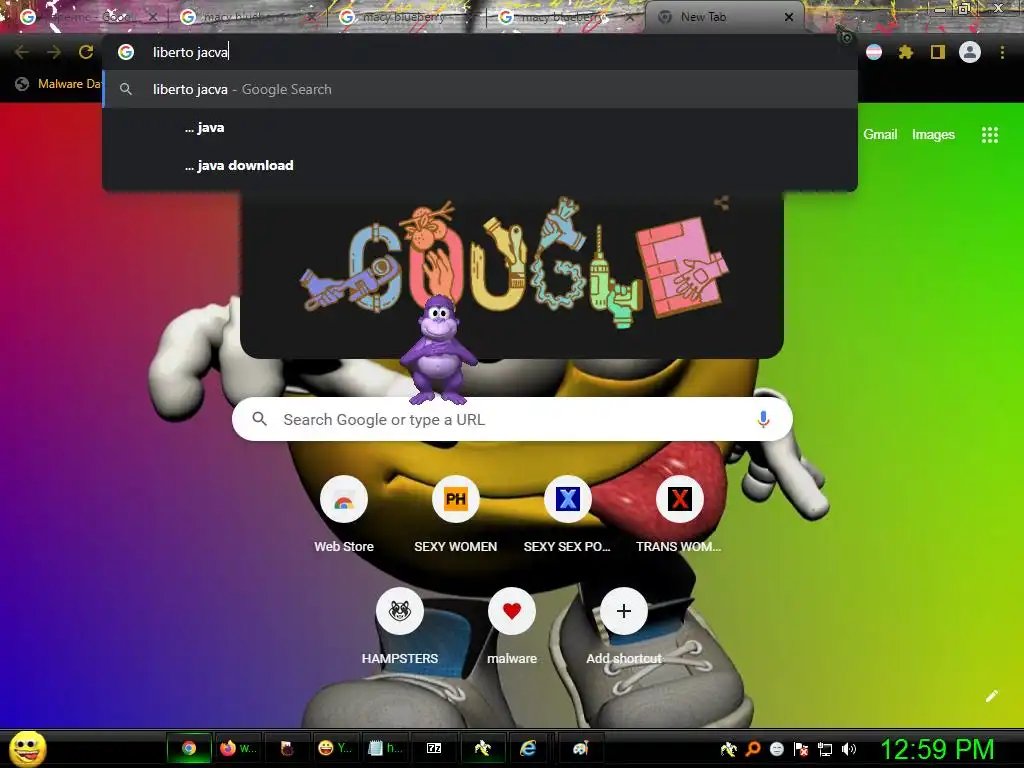Screen dimensions: 1024x768
Task: Click the volume speaker tray icon
Action: tap(848, 749)
